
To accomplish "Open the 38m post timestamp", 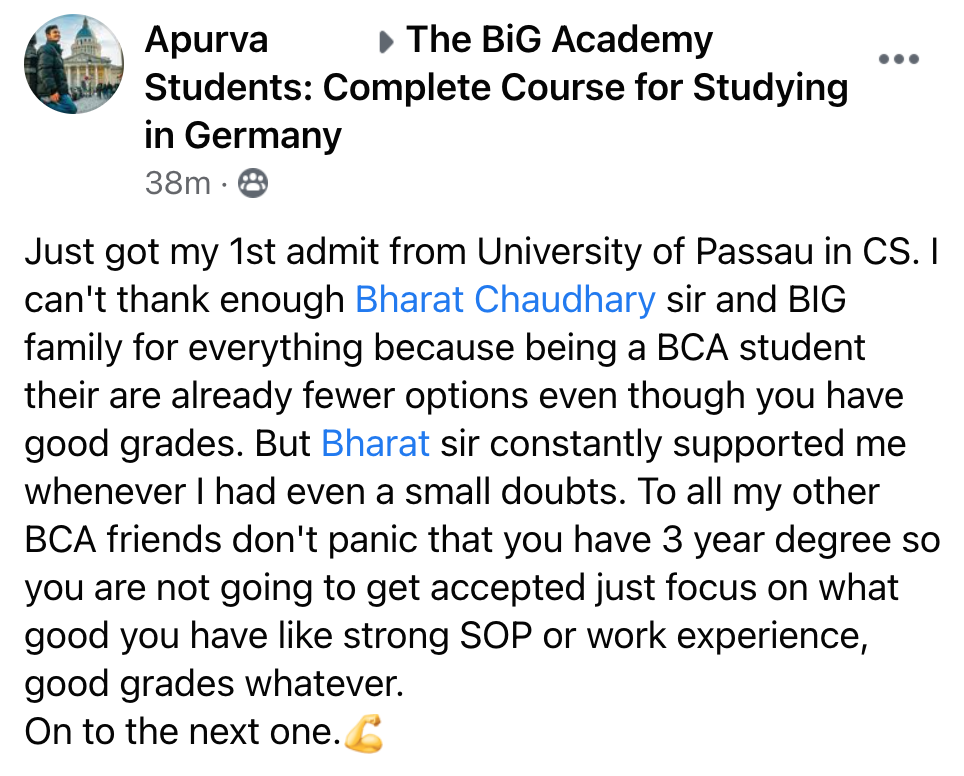I will click(x=178, y=183).
